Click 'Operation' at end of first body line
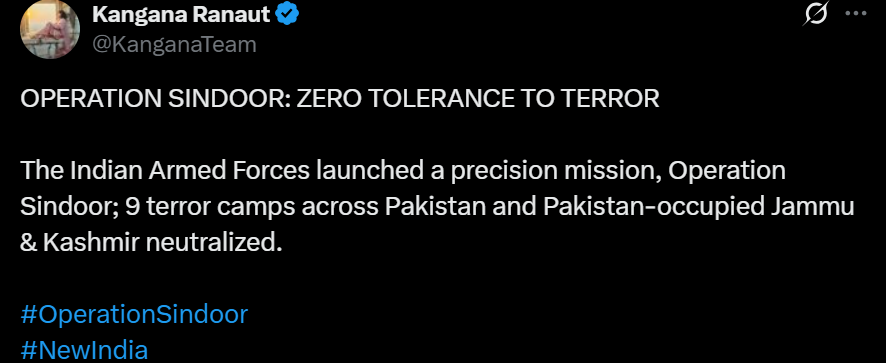The height and width of the screenshot is (363, 886). 727,171
